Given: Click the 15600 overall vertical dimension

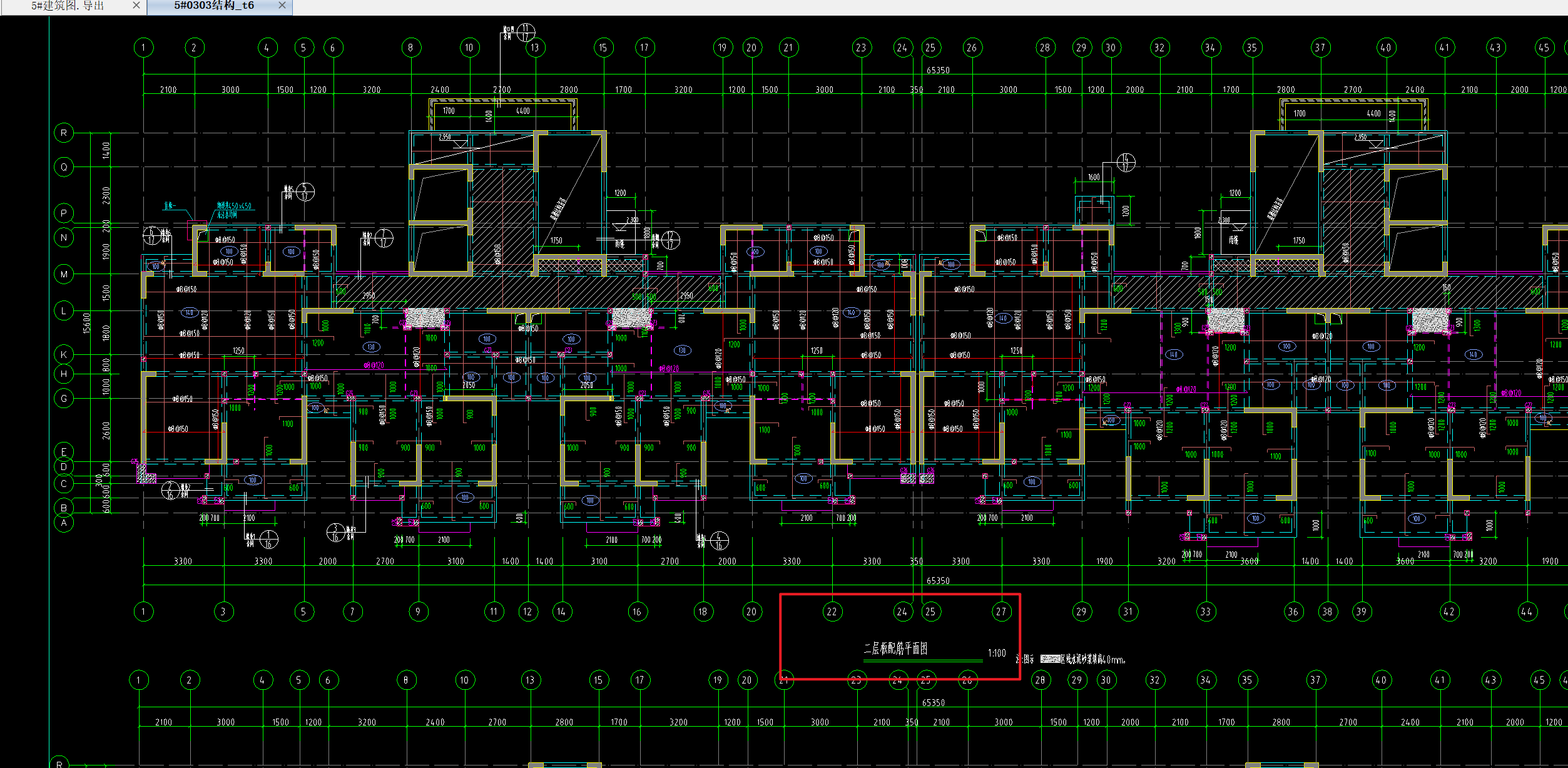Looking at the screenshot, I should 87,323.
